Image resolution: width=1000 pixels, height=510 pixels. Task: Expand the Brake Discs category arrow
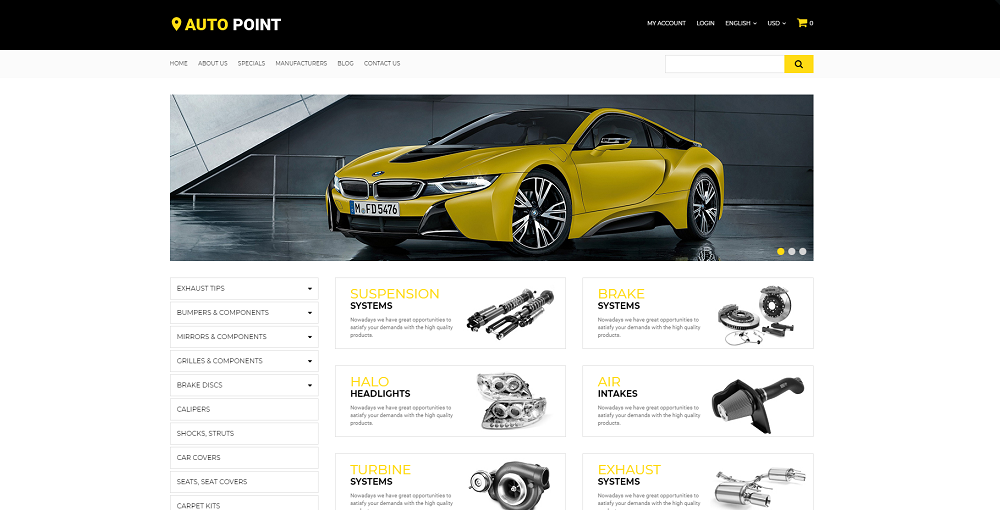tap(310, 385)
